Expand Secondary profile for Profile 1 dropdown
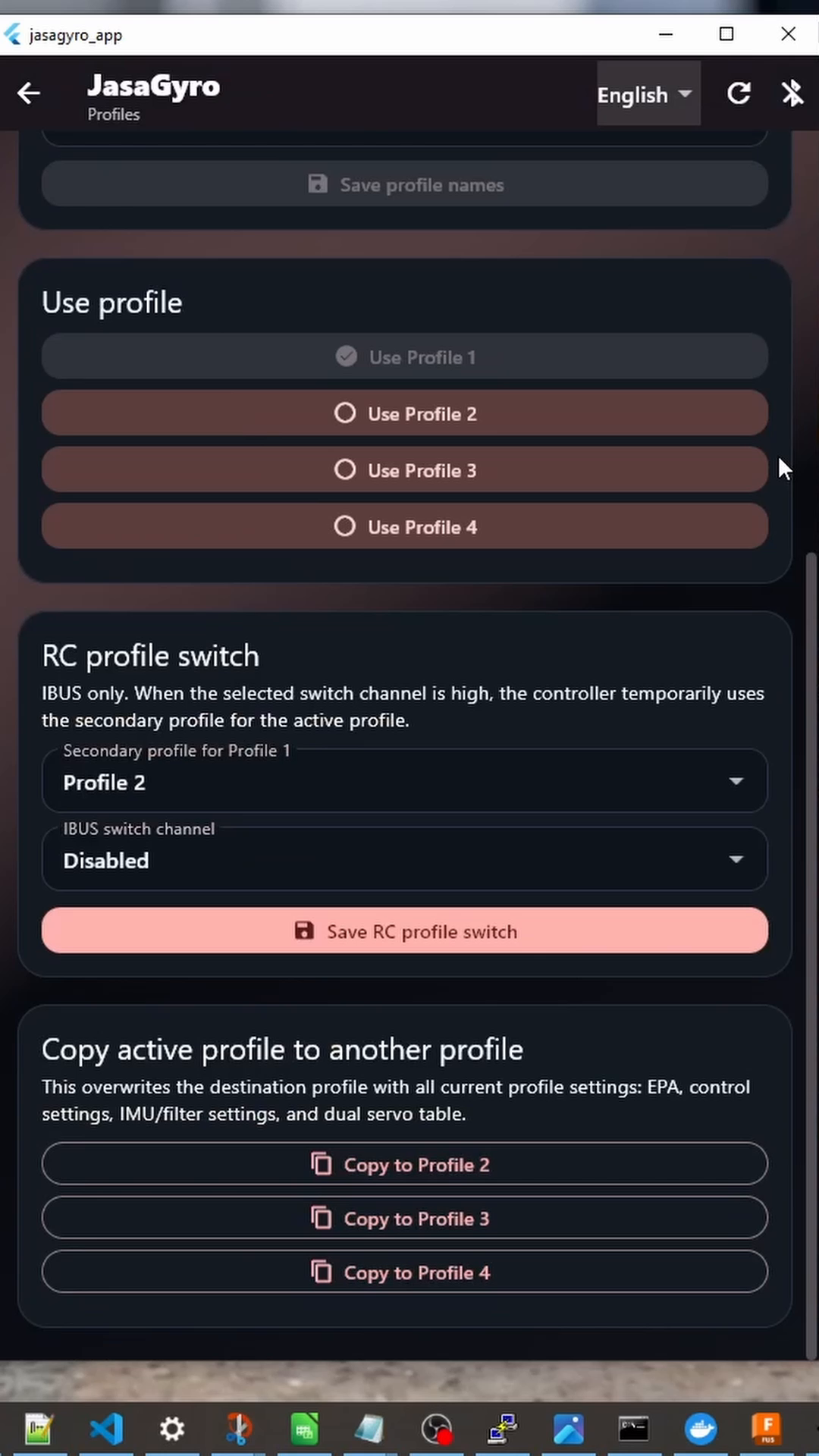 point(405,781)
